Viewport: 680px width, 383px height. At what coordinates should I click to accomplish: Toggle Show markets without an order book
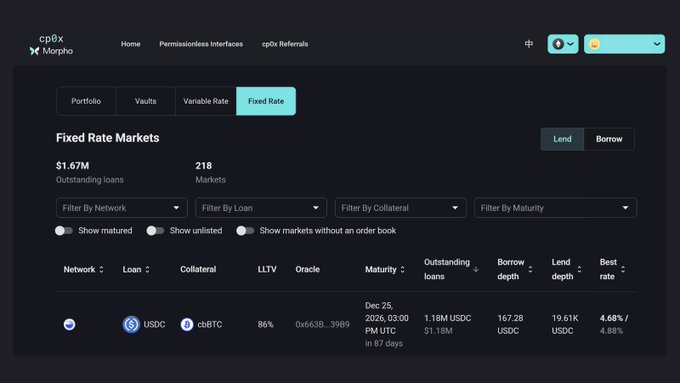[245, 231]
